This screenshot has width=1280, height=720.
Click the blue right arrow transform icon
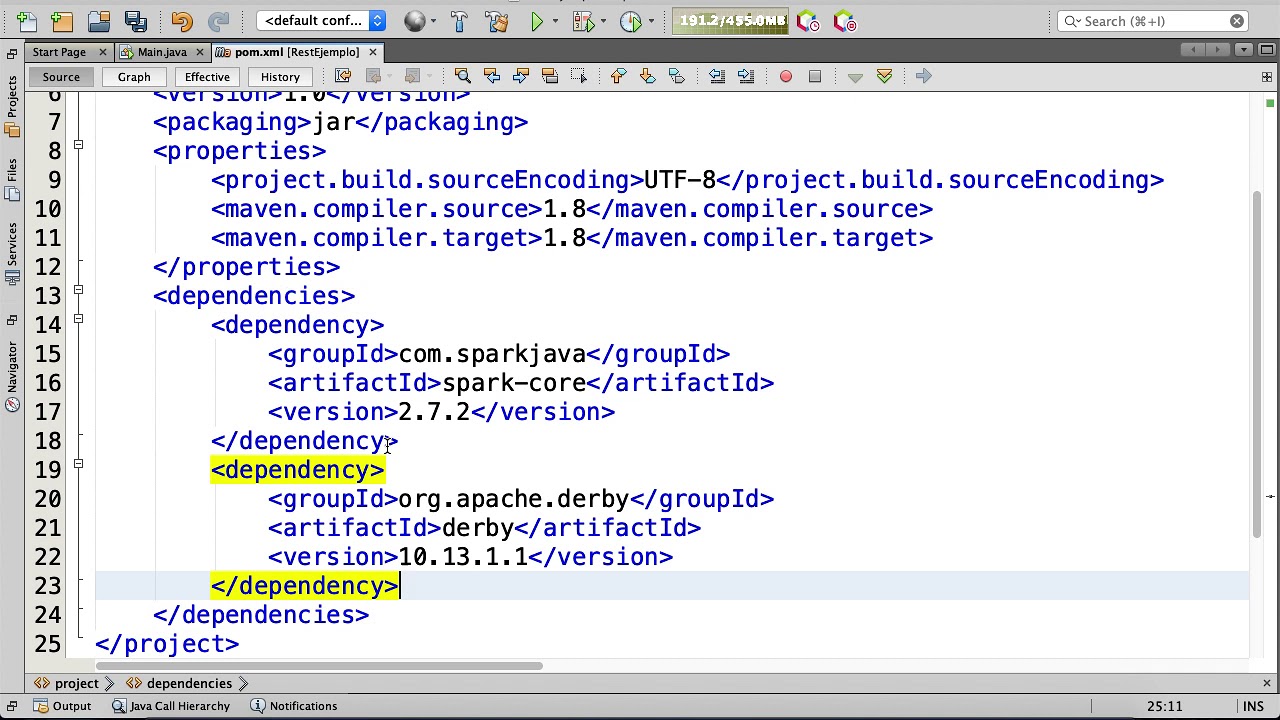click(x=924, y=76)
